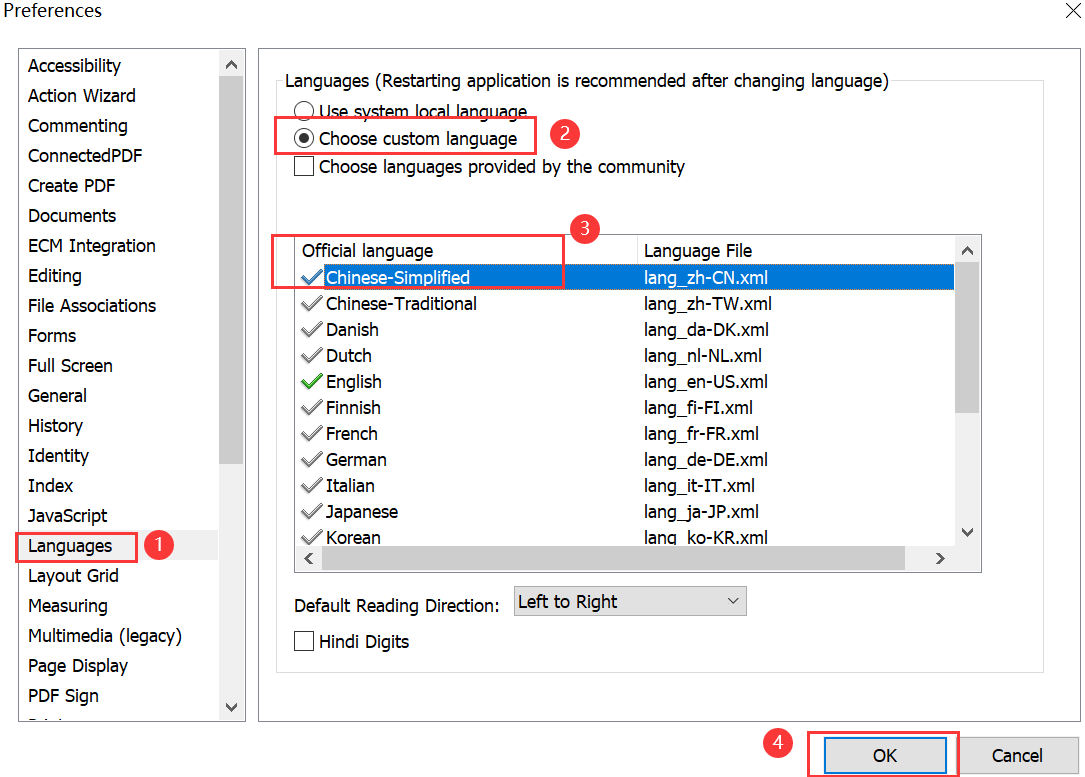Viewport: 1085px width, 777px height.
Task: Select English in the language list
Action: click(x=354, y=381)
